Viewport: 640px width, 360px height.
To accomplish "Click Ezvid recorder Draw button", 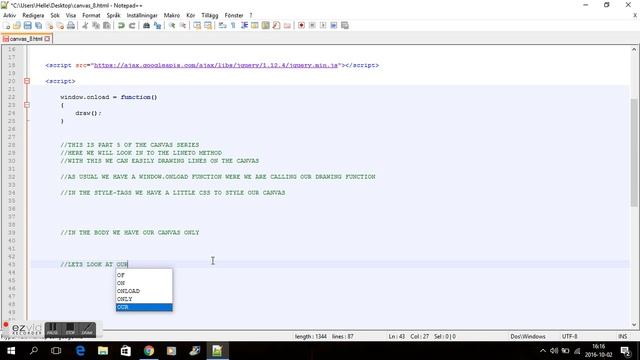I will pos(87,329).
